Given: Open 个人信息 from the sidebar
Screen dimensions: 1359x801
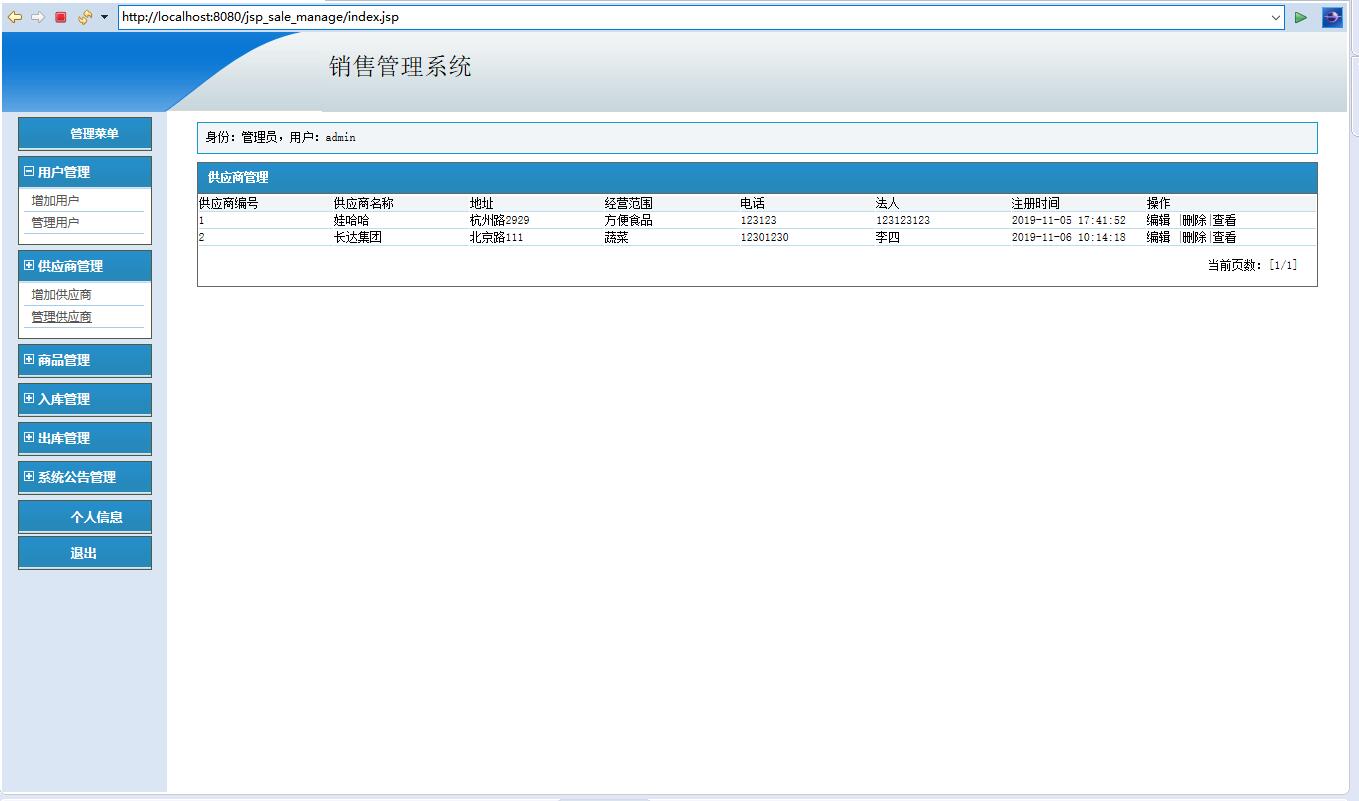Looking at the screenshot, I should (x=84, y=515).
